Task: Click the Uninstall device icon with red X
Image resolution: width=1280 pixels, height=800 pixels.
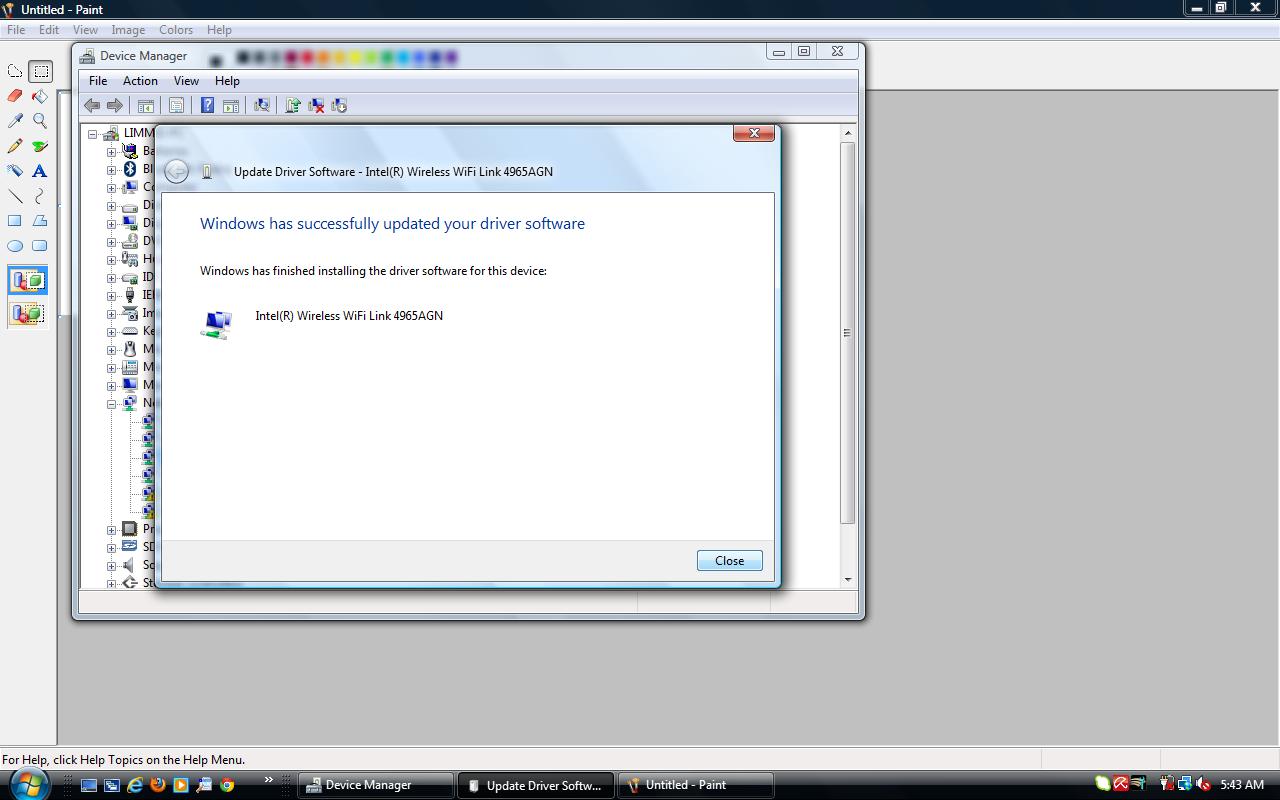Action: 316,105
